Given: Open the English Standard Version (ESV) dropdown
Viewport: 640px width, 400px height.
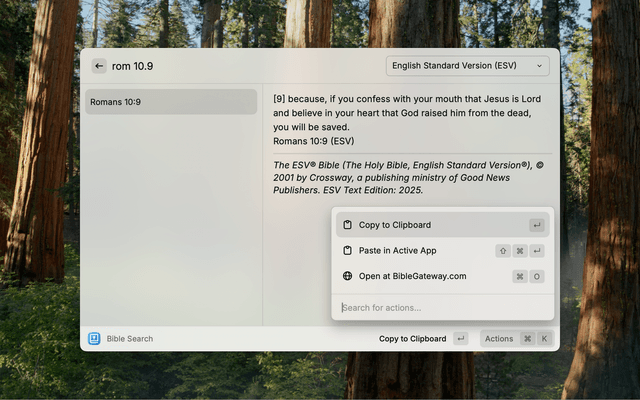Looking at the screenshot, I should [x=467, y=66].
